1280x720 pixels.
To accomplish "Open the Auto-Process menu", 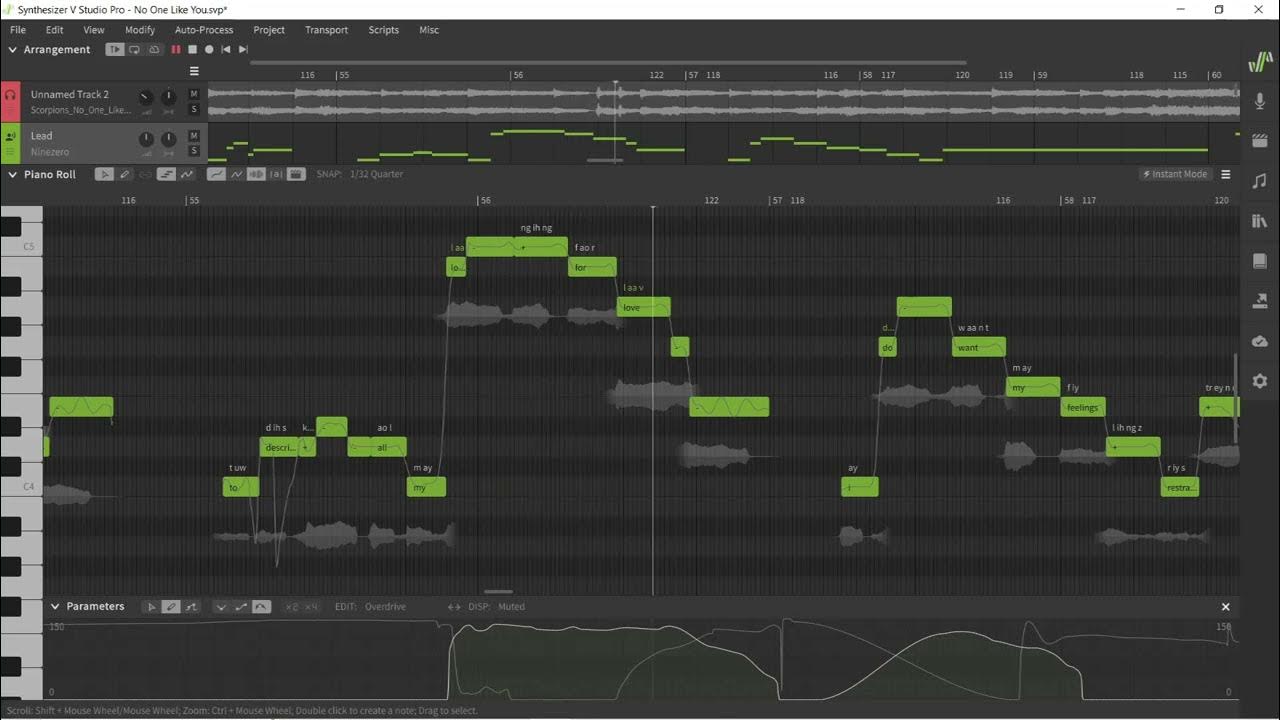I will tap(204, 30).
